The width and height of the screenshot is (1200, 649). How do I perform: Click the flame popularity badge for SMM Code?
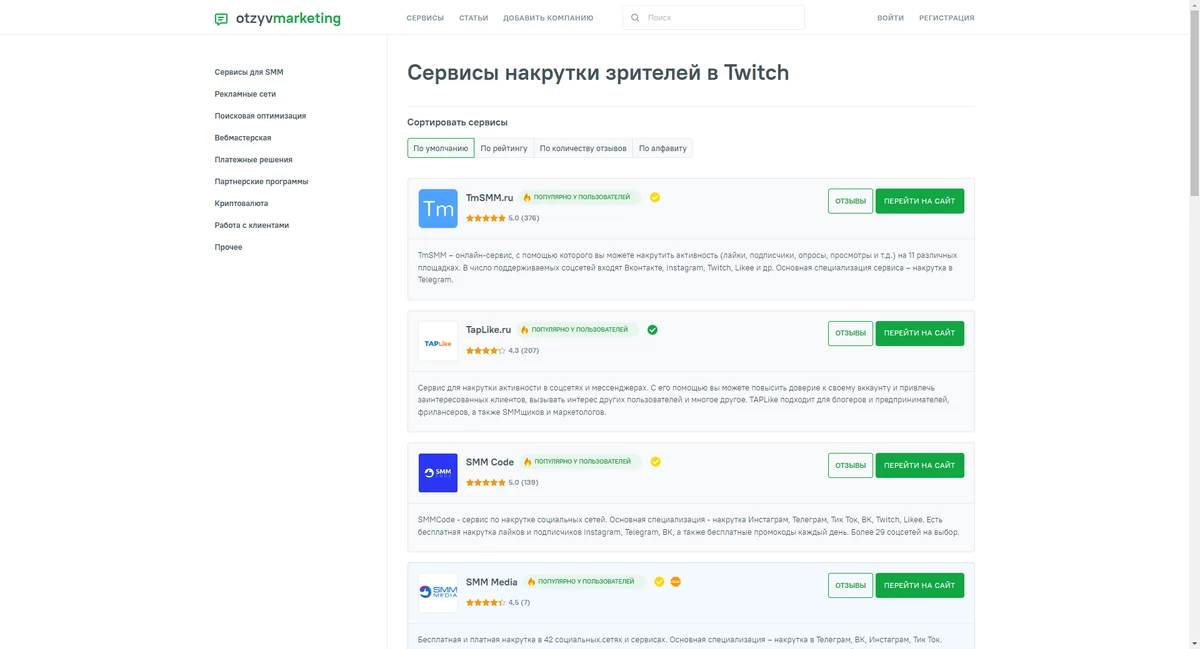click(580, 462)
